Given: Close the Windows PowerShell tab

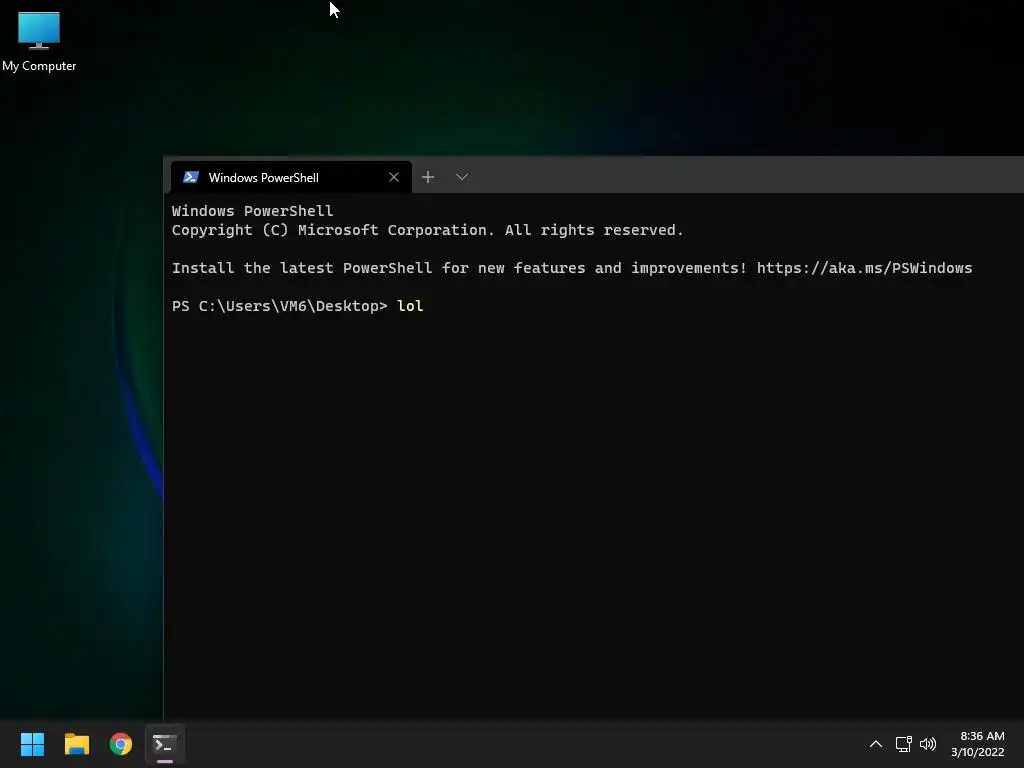Looking at the screenshot, I should (394, 177).
